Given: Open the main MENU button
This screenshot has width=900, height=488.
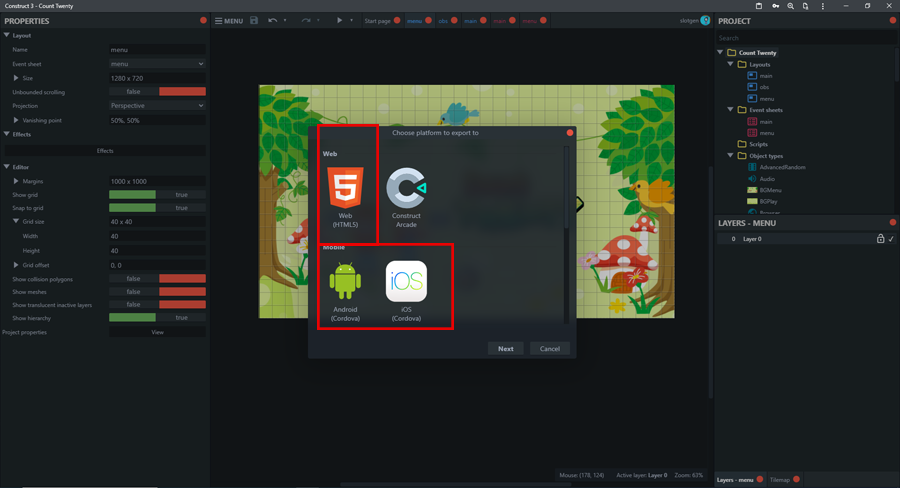Looking at the screenshot, I should point(229,21).
